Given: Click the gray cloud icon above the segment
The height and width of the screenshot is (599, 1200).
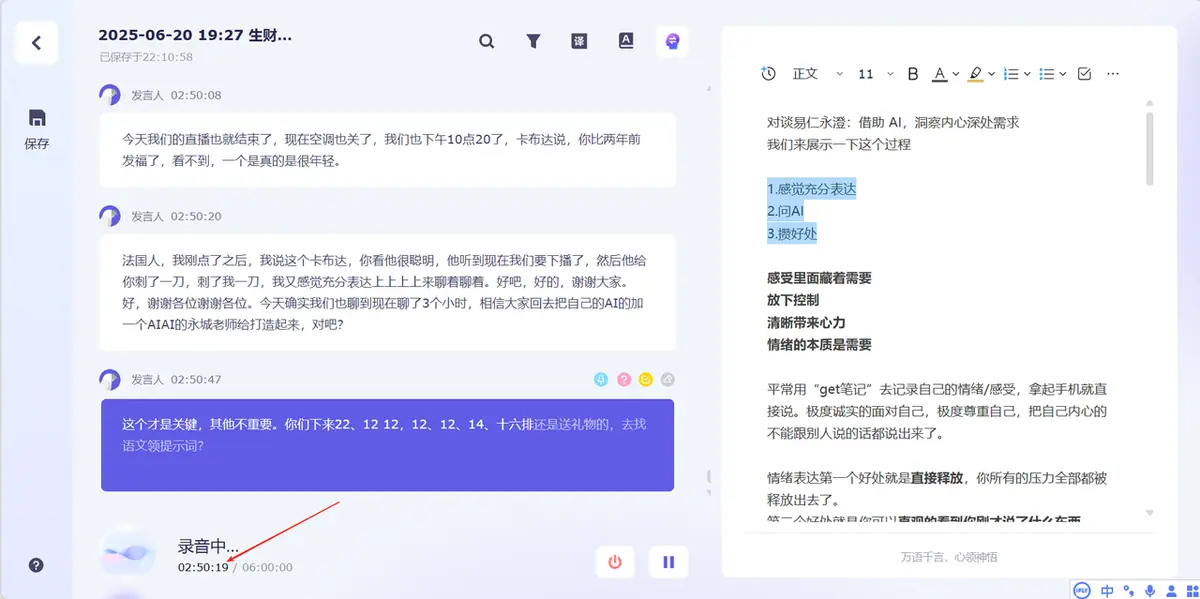Looking at the screenshot, I should point(668,379).
